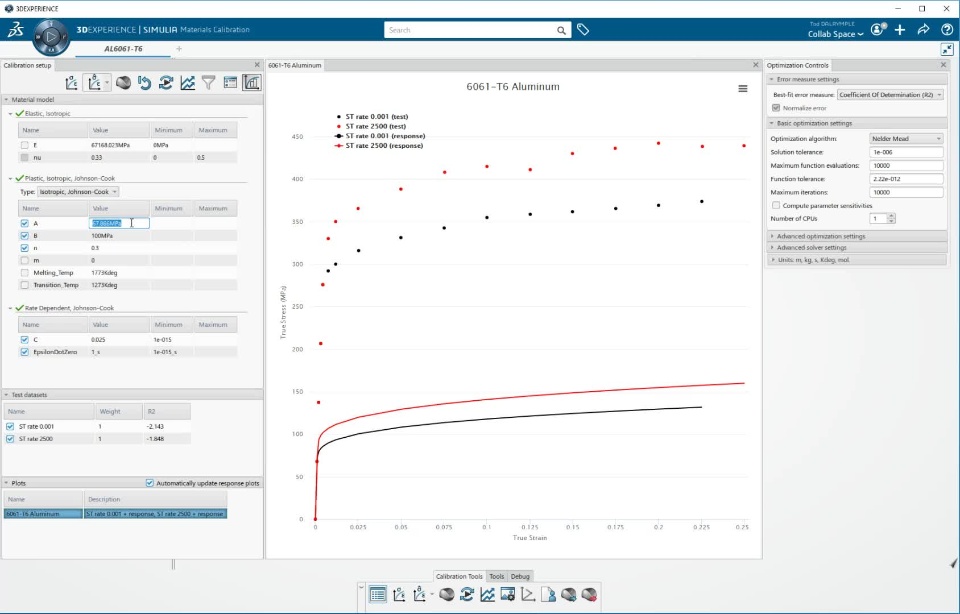Click the material blob with blue arrow icon
This screenshot has width=960, height=614.
pos(569,594)
